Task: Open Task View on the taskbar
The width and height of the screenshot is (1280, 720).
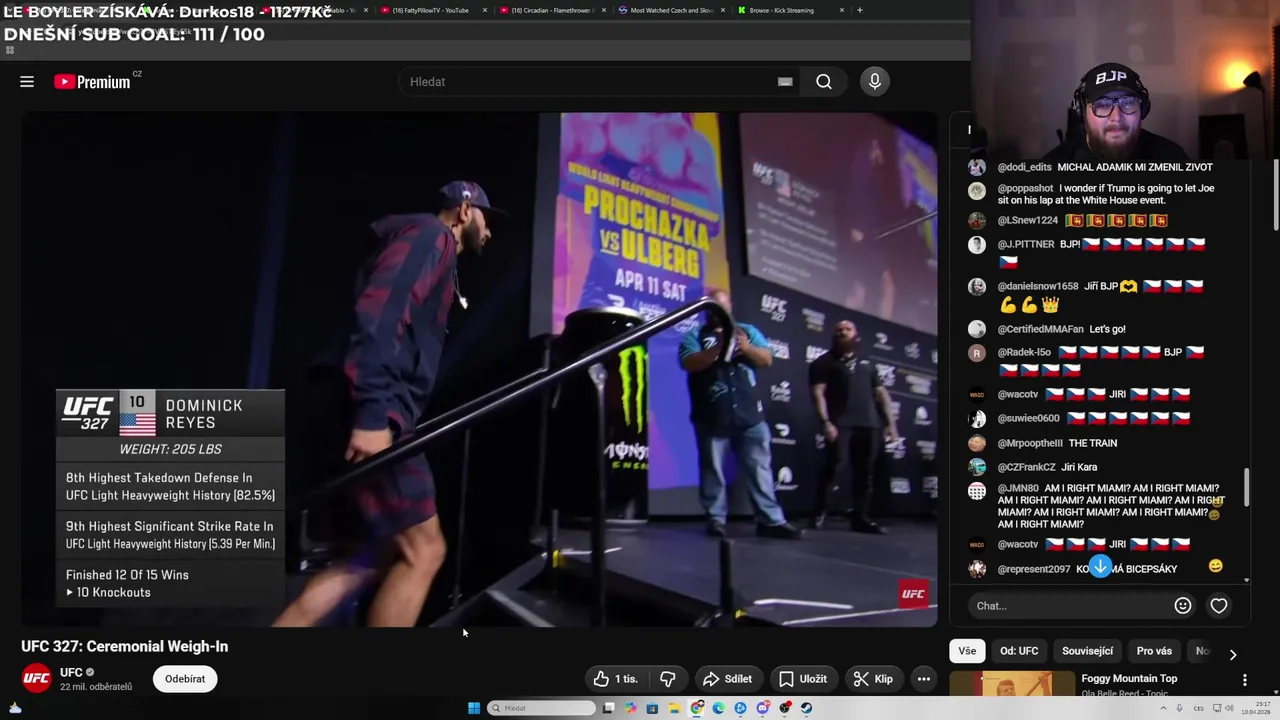Action: coord(608,708)
